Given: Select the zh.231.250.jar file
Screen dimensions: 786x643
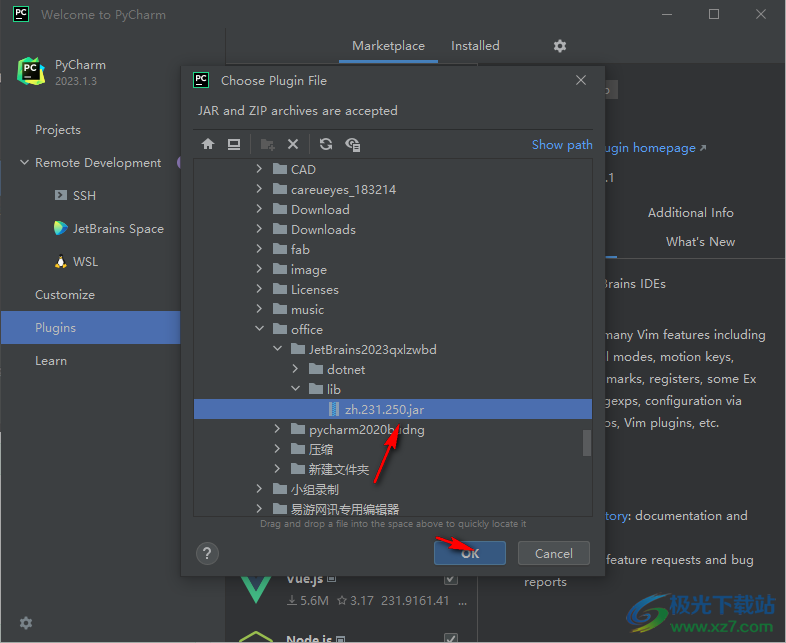Looking at the screenshot, I should coord(392,409).
